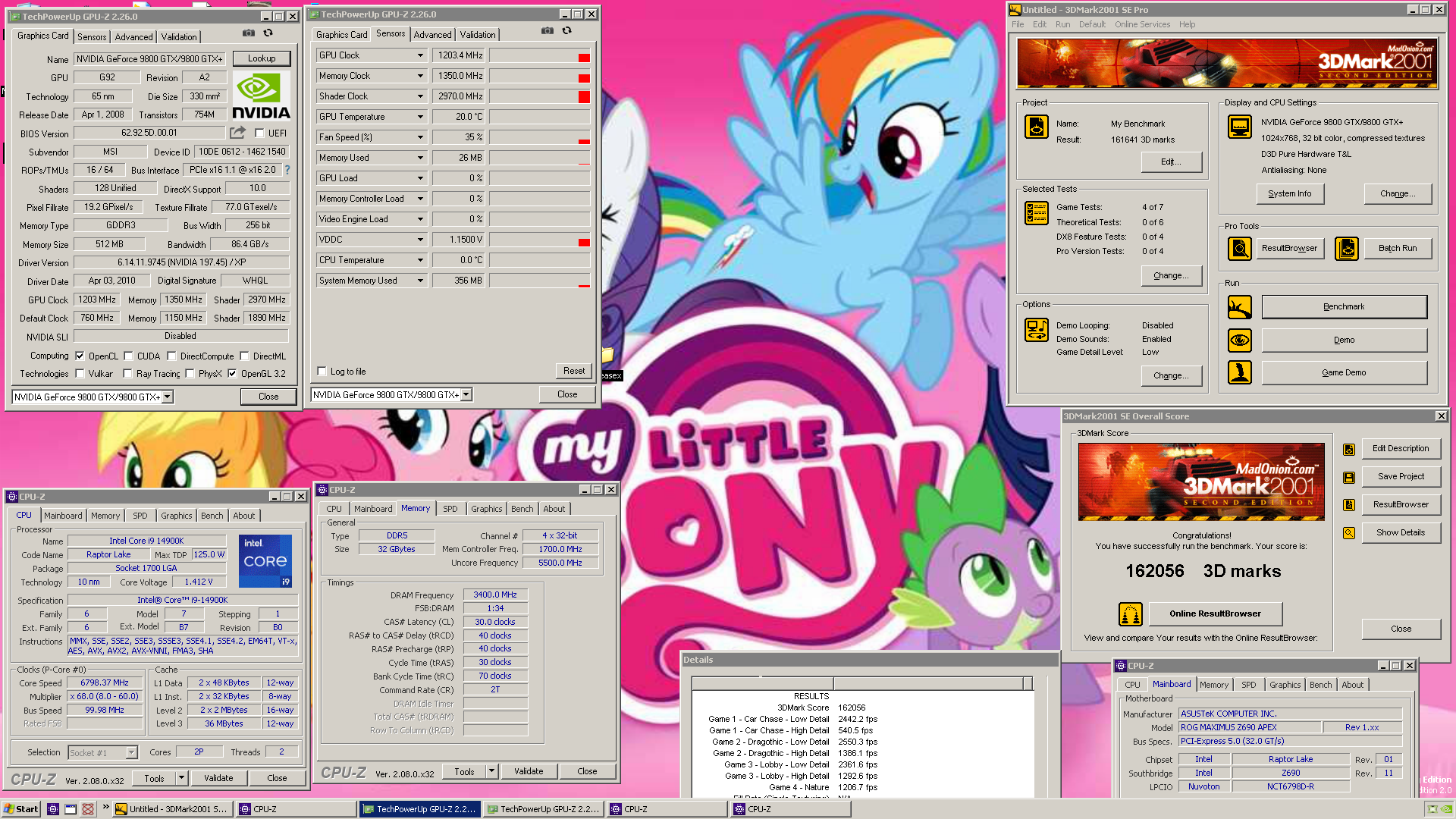
Task: Open 3DMark2001 taskbar item
Action: click(x=171, y=809)
